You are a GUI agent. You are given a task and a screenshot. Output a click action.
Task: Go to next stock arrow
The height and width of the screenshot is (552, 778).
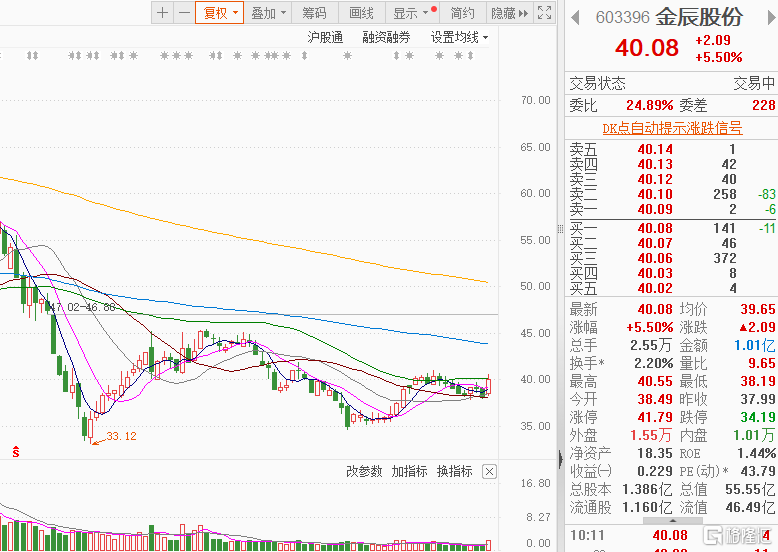(771, 17)
